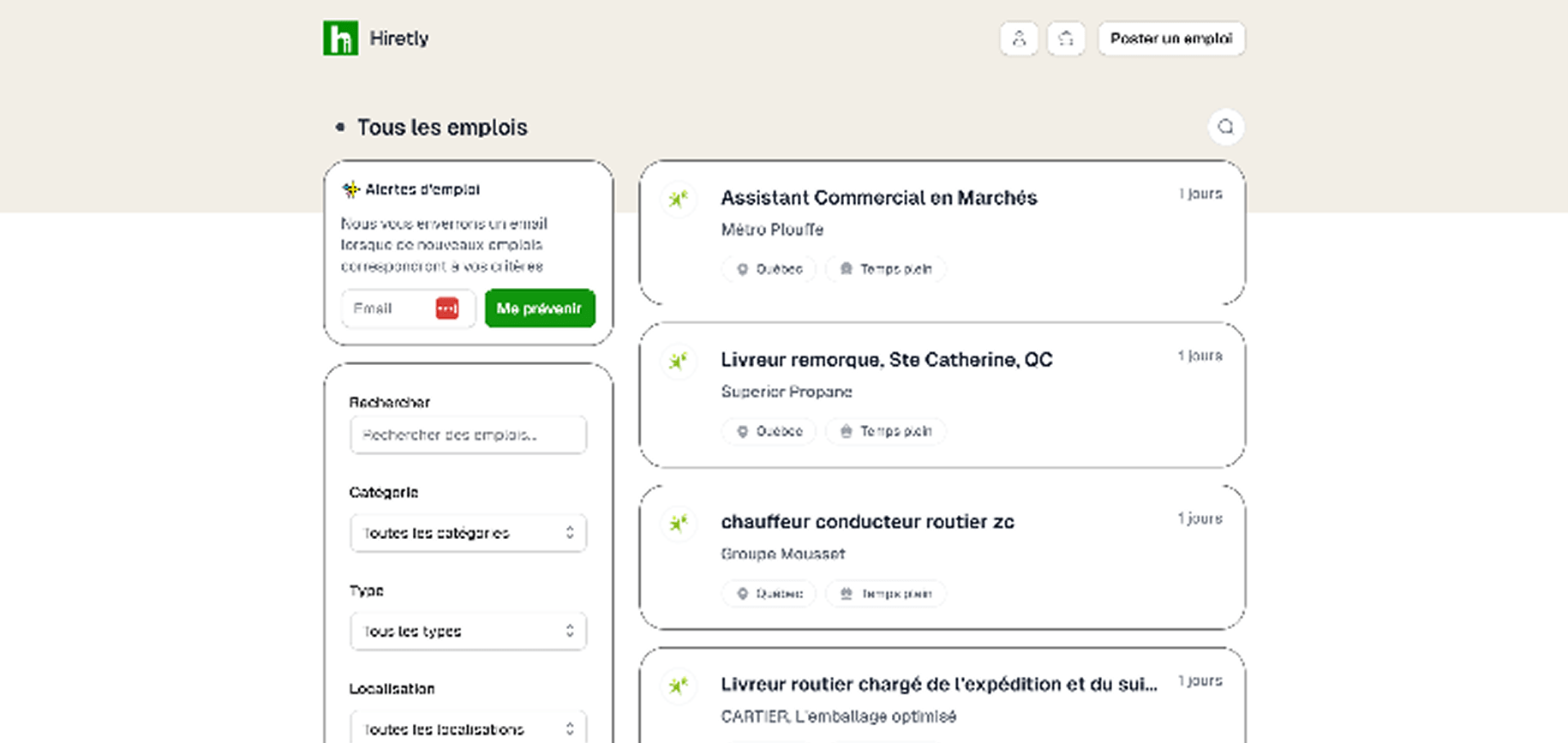This screenshot has height=743, width=1568.
Task: Click Superior Propane company logo icon
Action: click(679, 362)
